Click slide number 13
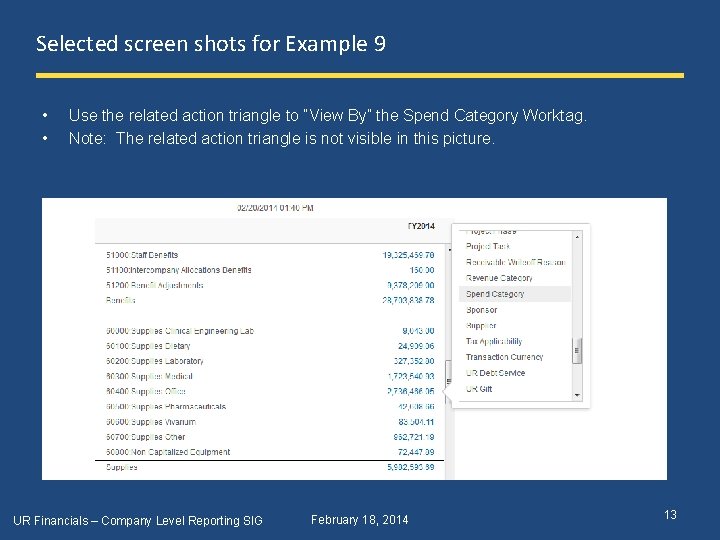The image size is (720, 540). pyautogui.click(x=670, y=515)
